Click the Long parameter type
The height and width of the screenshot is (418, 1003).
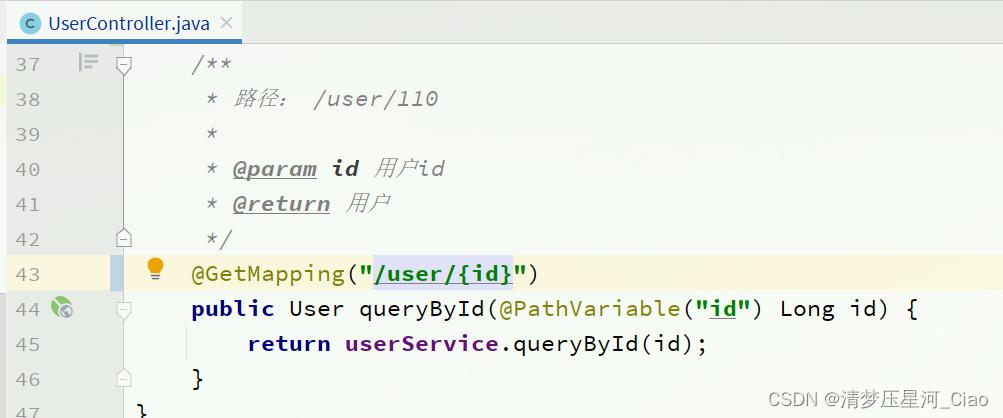807,310
